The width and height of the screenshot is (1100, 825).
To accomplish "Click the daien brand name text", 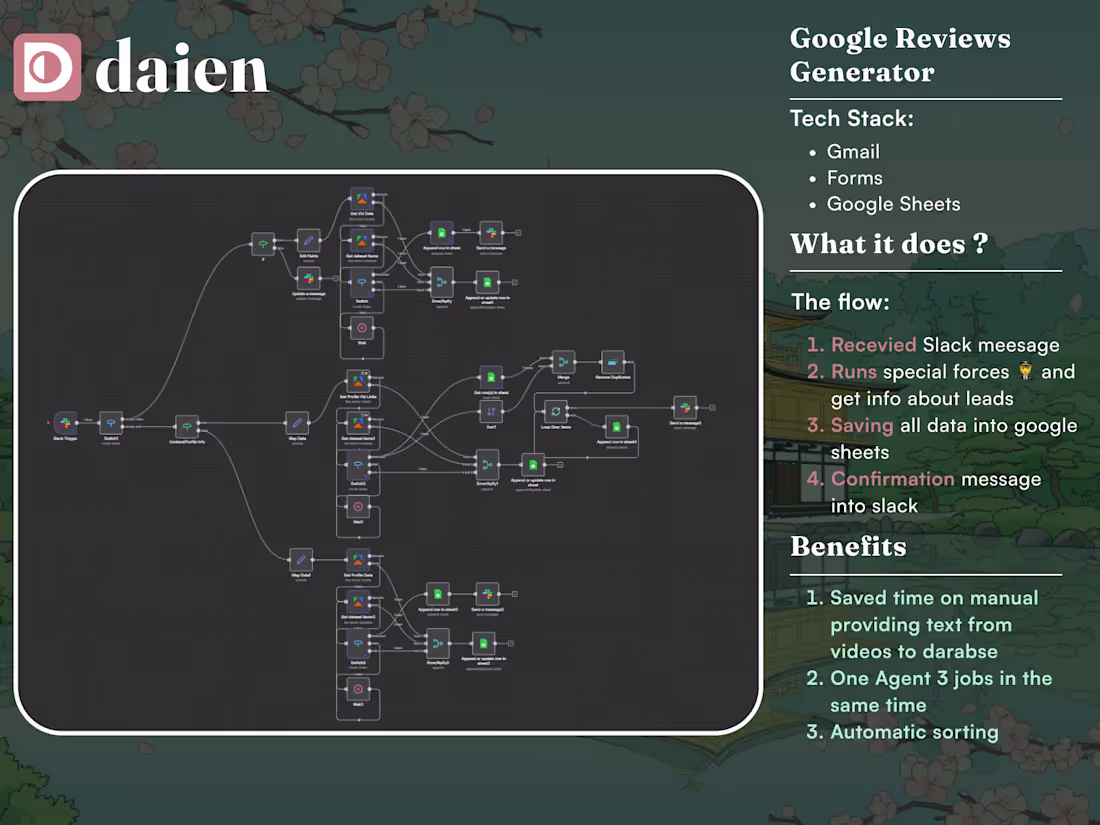I will tap(182, 67).
